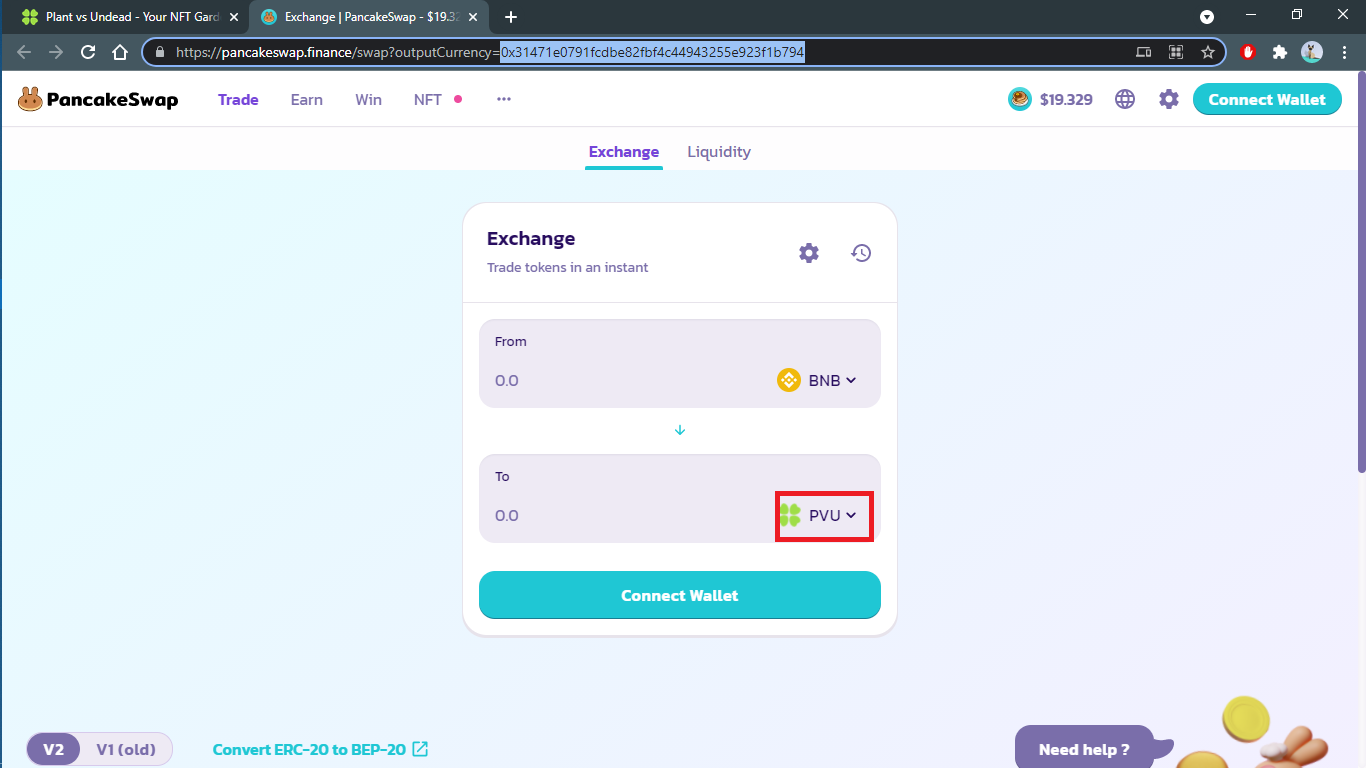Open the tab search dropdown
This screenshot has height=768, width=1366.
click(x=1207, y=17)
